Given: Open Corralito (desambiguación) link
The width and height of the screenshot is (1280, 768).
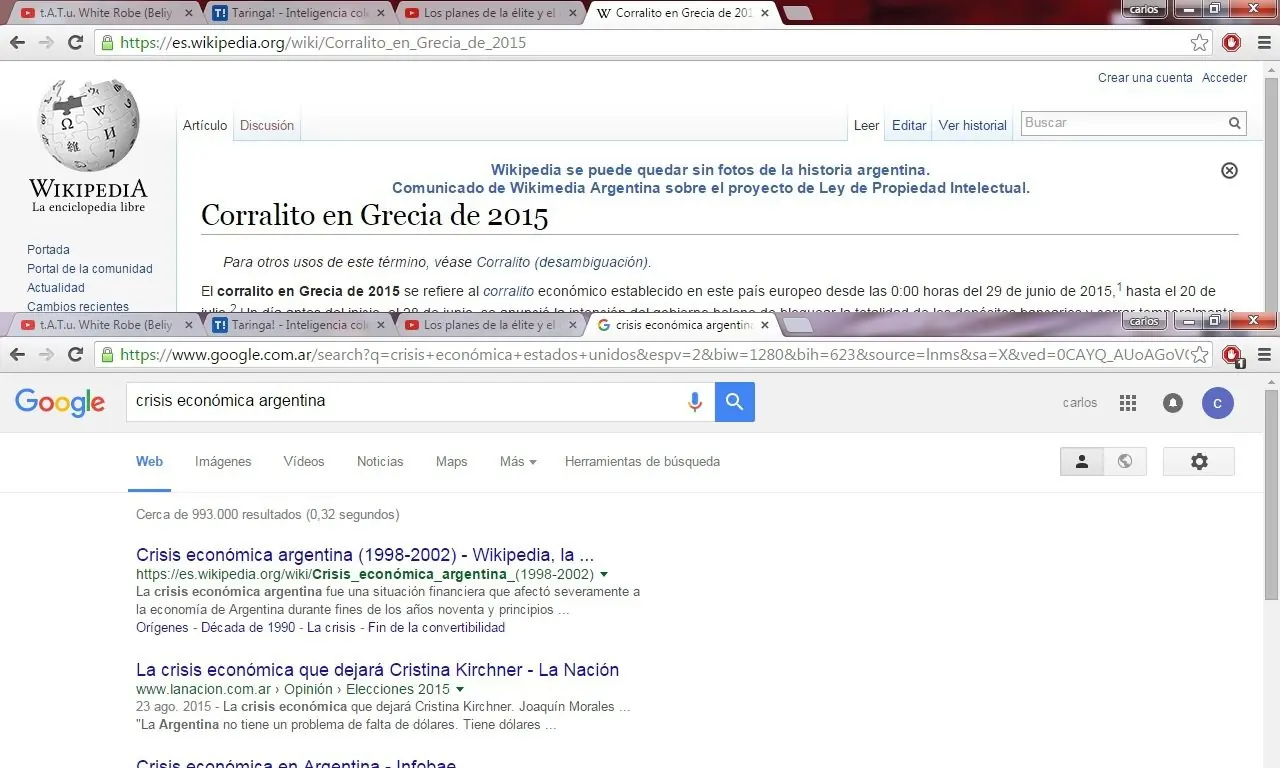Looking at the screenshot, I should 562,263.
